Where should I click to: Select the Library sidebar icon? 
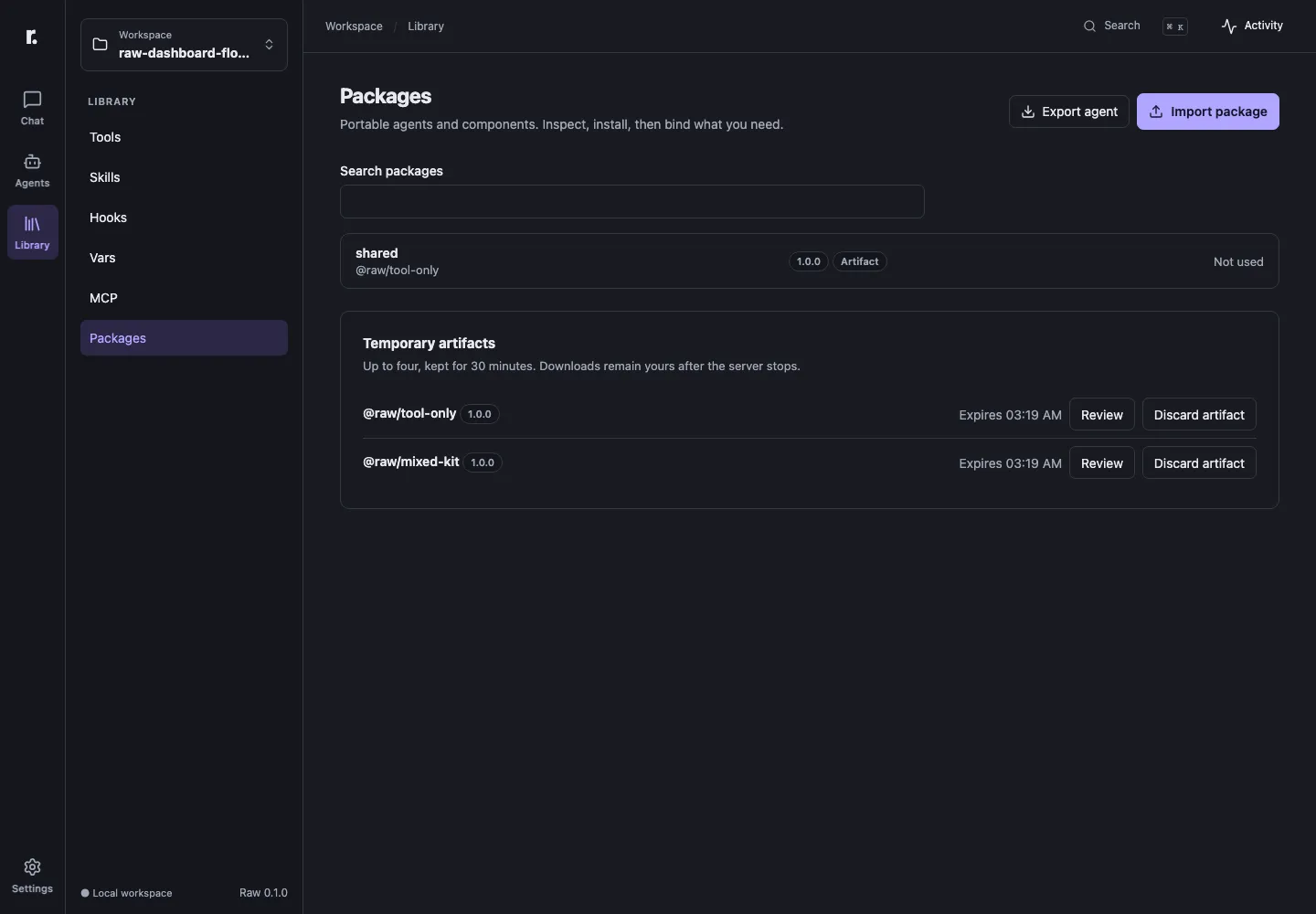32,232
